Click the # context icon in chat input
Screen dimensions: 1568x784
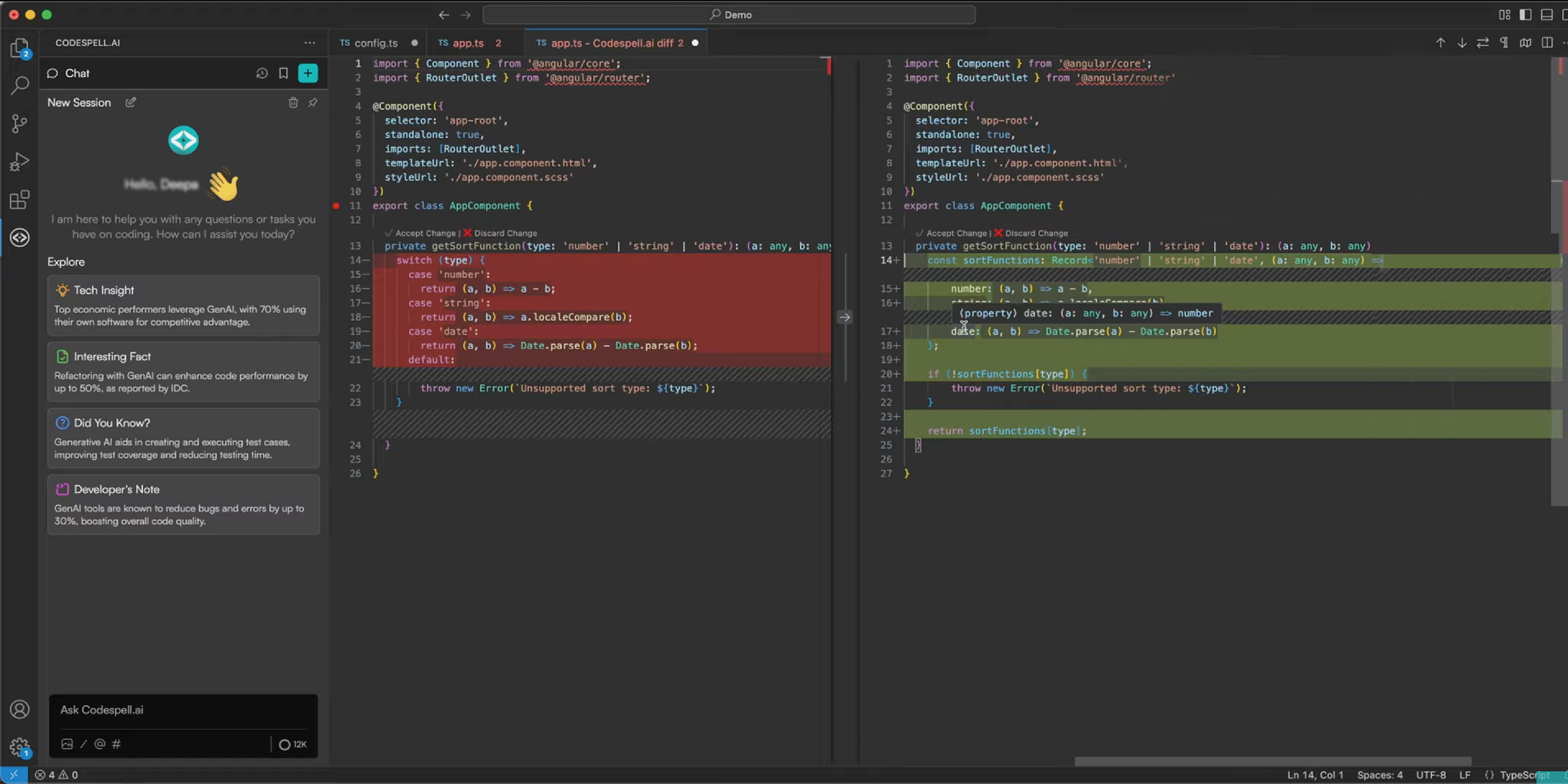[116, 744]
